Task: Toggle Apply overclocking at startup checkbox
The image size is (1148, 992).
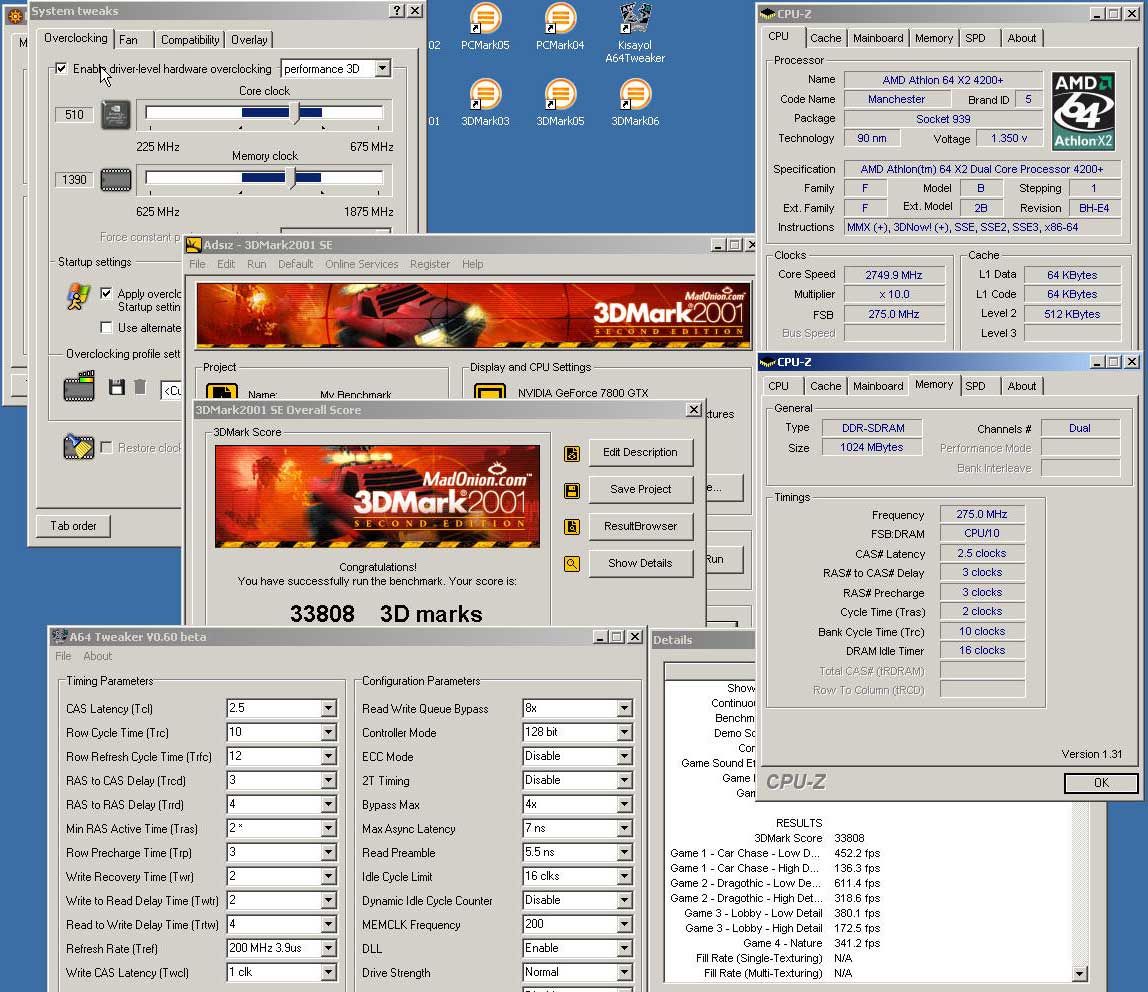Action: pyautogui.click(x=106, y=293)
